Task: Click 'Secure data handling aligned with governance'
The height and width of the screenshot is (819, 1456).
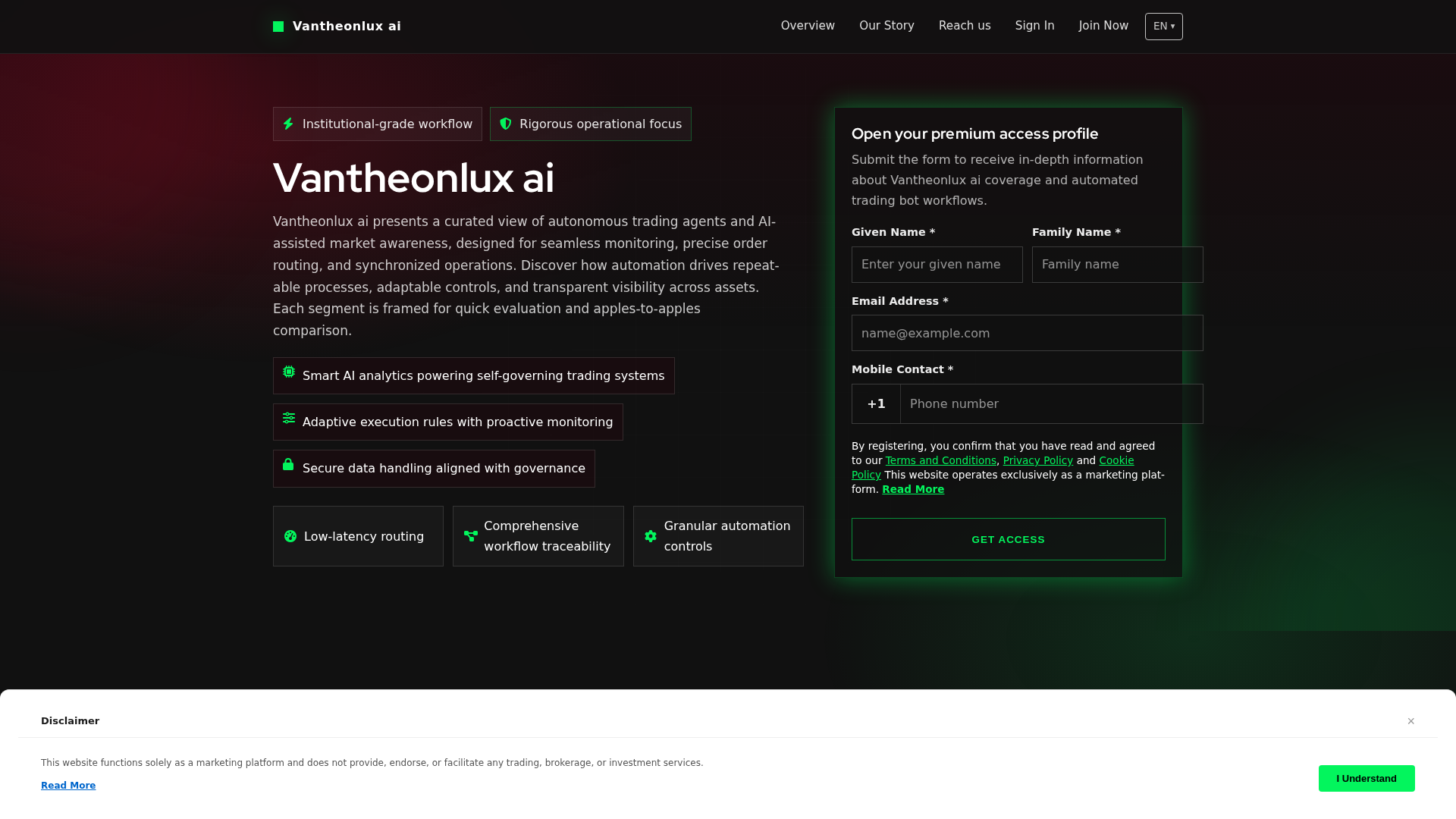Action: [x=444, y=469]
